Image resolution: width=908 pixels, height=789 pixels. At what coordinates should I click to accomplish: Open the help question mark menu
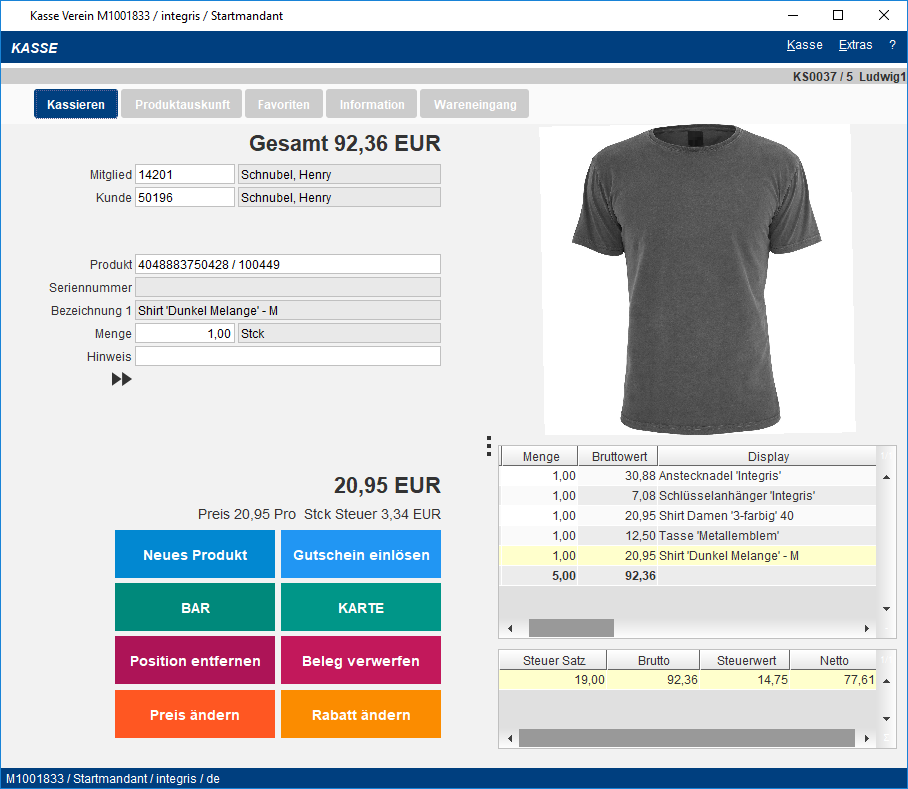pyautogui.click(x=891, y=45)
